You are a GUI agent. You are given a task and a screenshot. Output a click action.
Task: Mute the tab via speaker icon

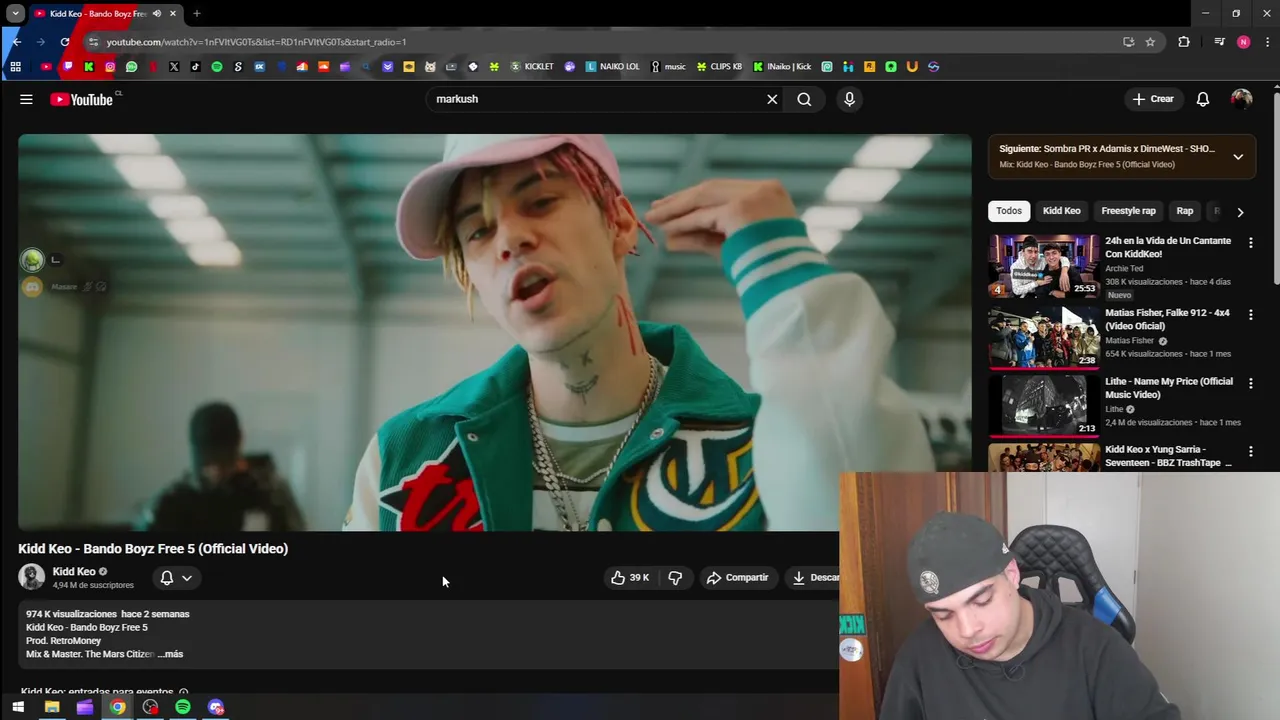tap(157, 13)
